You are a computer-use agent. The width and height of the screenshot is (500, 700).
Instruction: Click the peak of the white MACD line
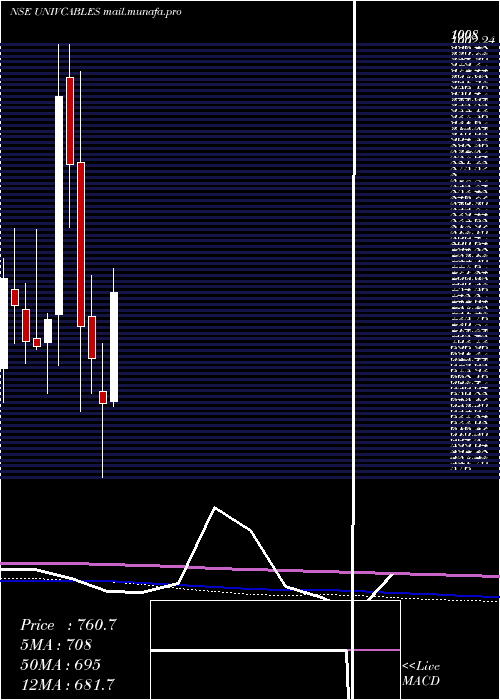(x=215, y=507)
